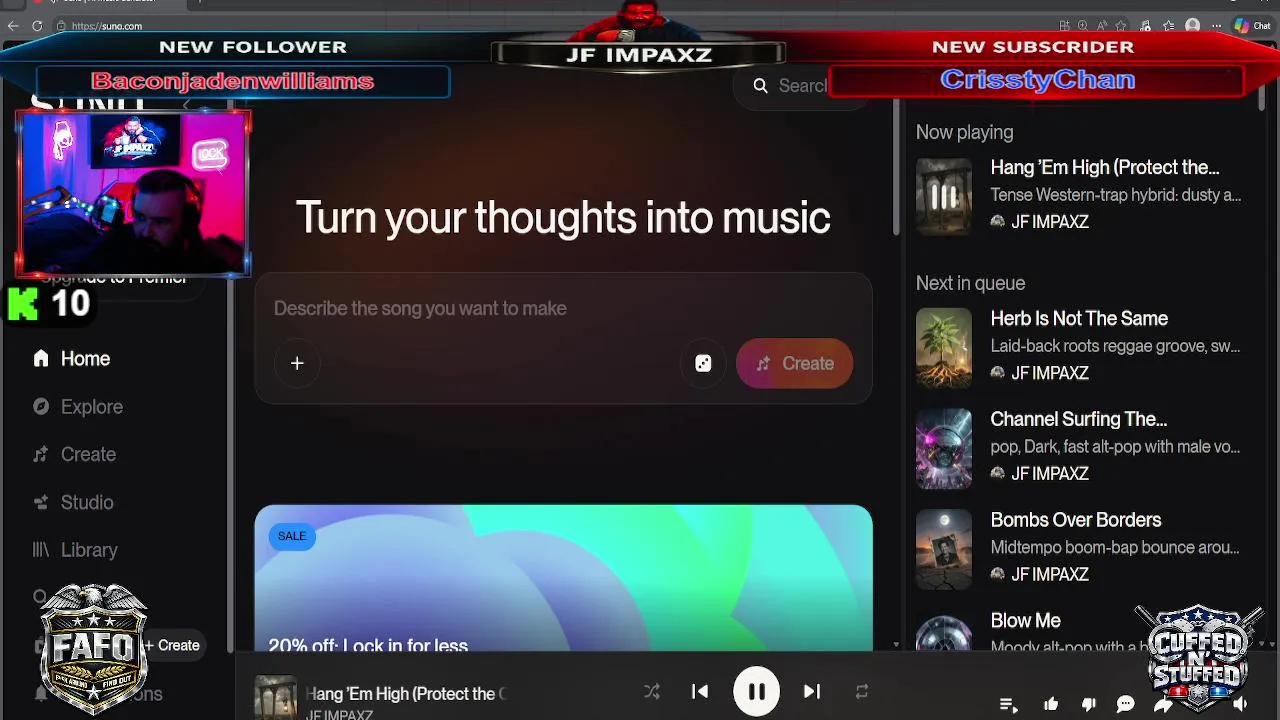Skip to previous track
Screen dimensions: 1280x720
pos(700,691)
